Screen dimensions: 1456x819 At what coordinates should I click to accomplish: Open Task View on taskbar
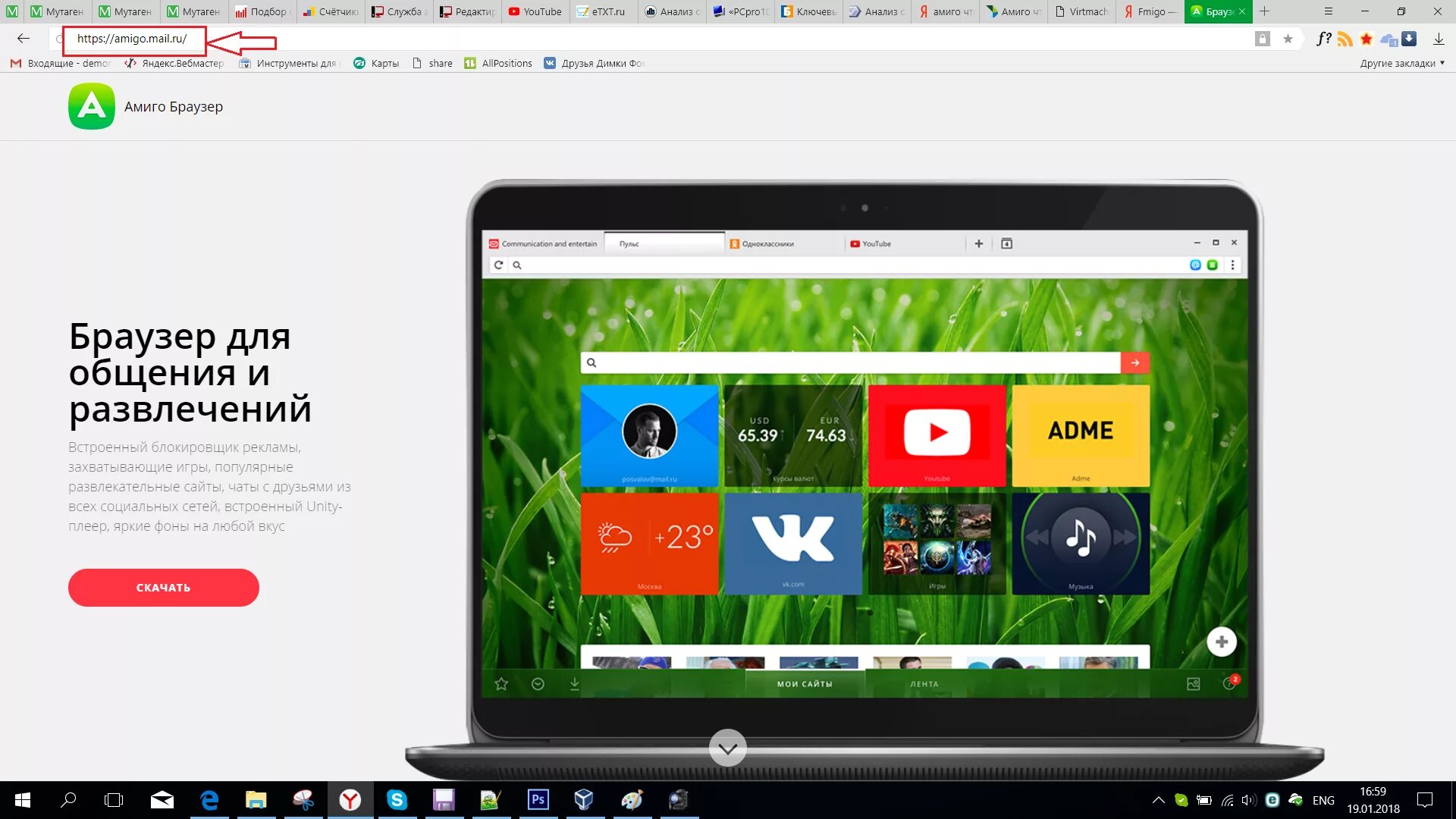coord(114,800)
